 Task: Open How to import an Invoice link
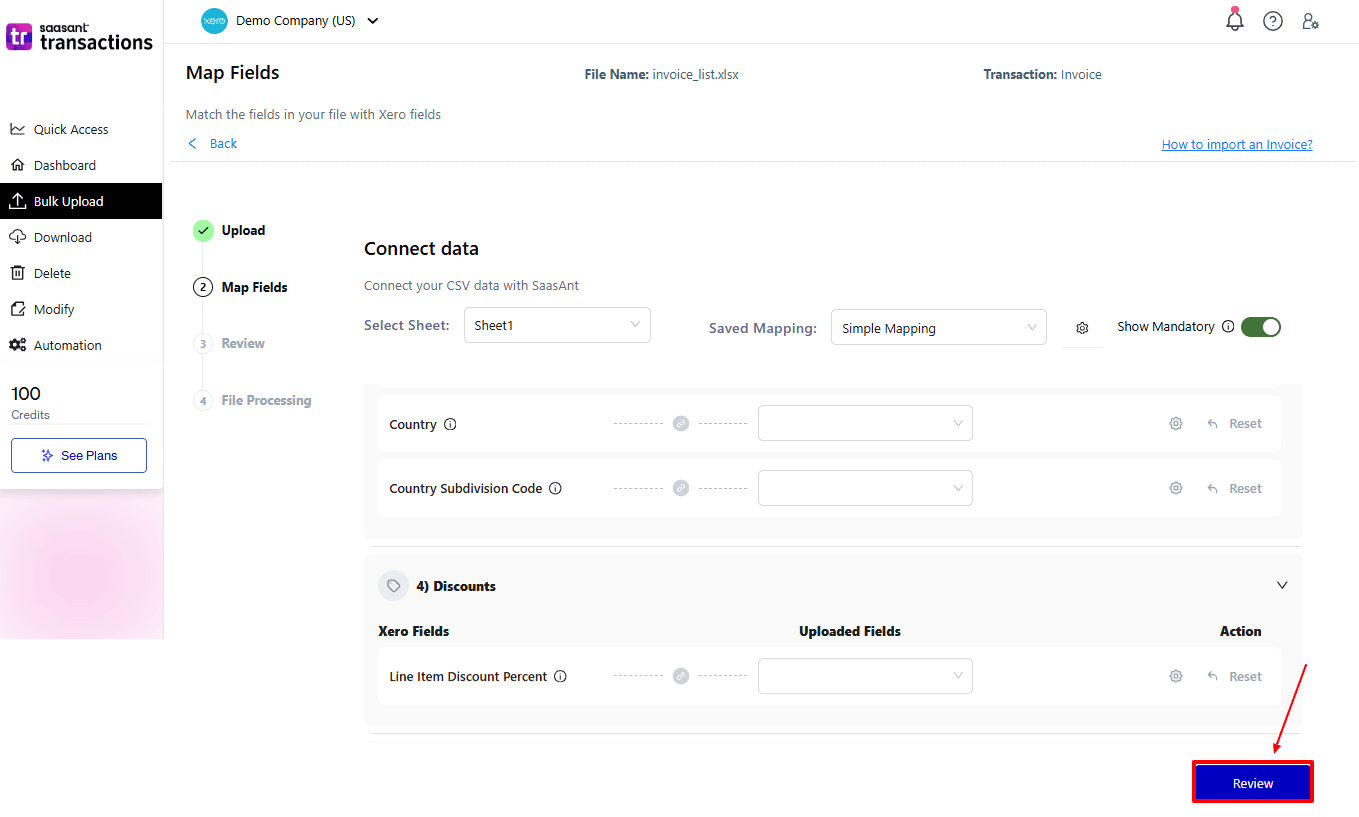pyautogui.click(x=1236, y=145)
